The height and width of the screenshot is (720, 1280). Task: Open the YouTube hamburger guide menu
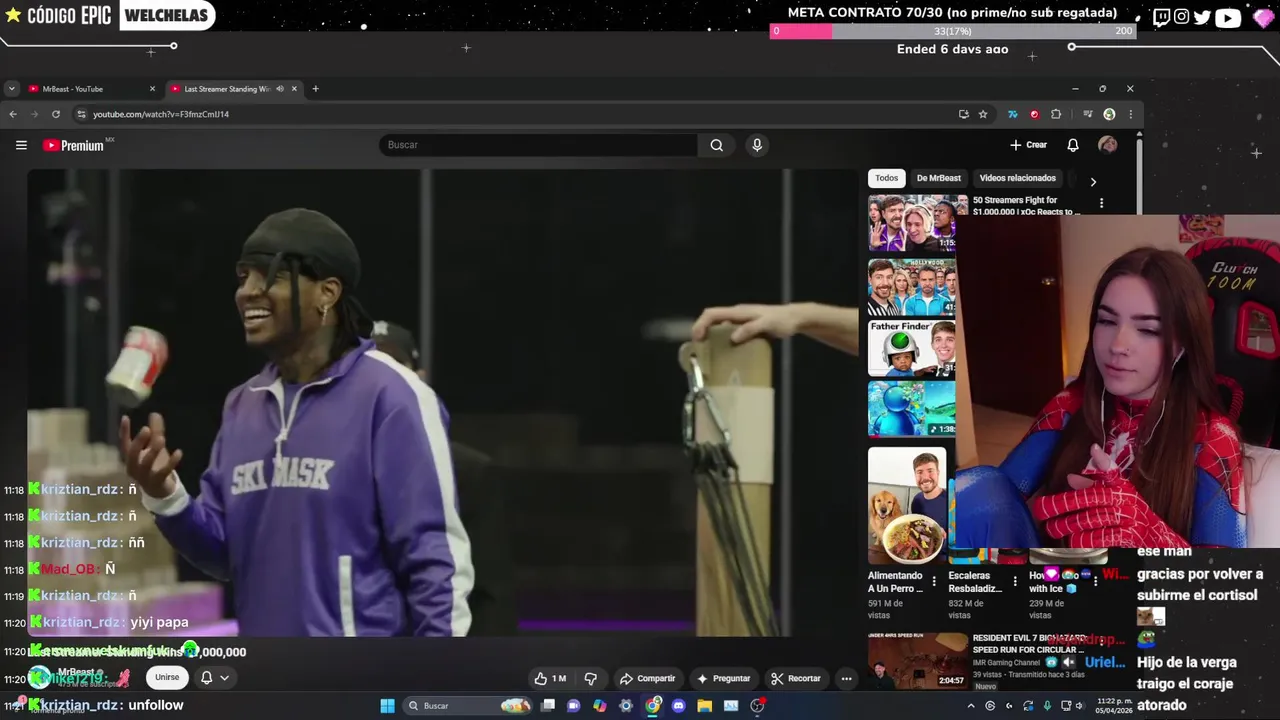[x=21, y=145]
